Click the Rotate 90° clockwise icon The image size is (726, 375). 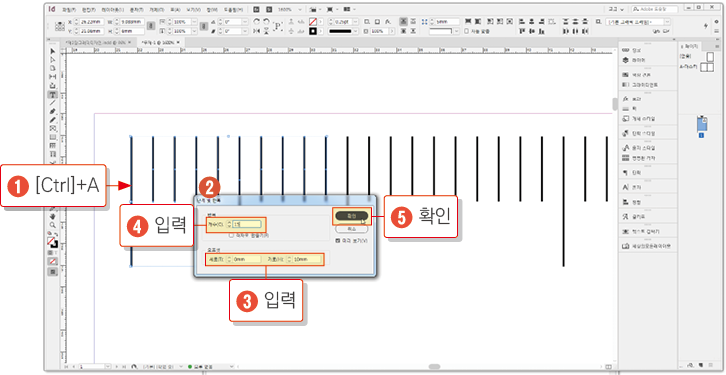pyautogui.click(x=256, y=22)
